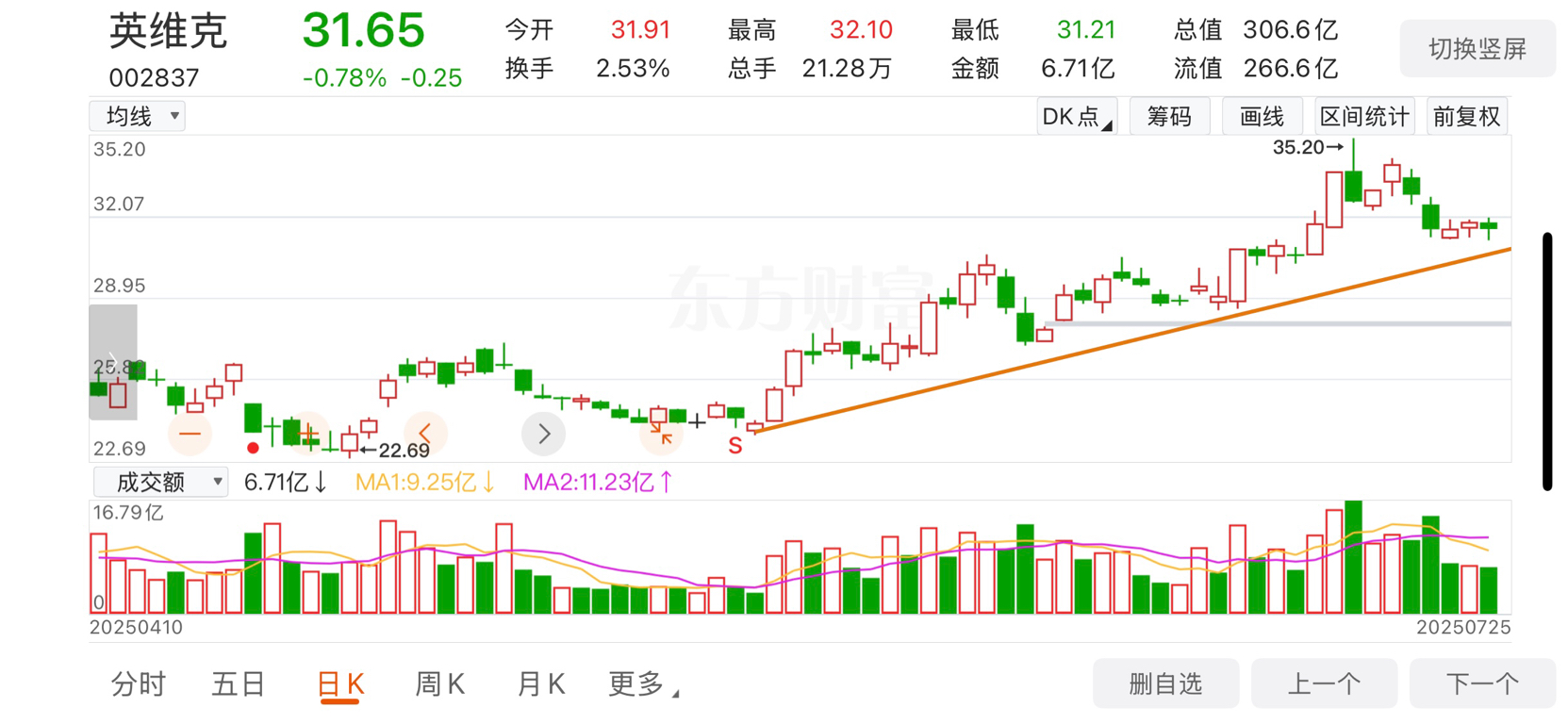1568x724 pixels.
Task: Tap the ←22.69 low price label
Action: tap(394, 451)
